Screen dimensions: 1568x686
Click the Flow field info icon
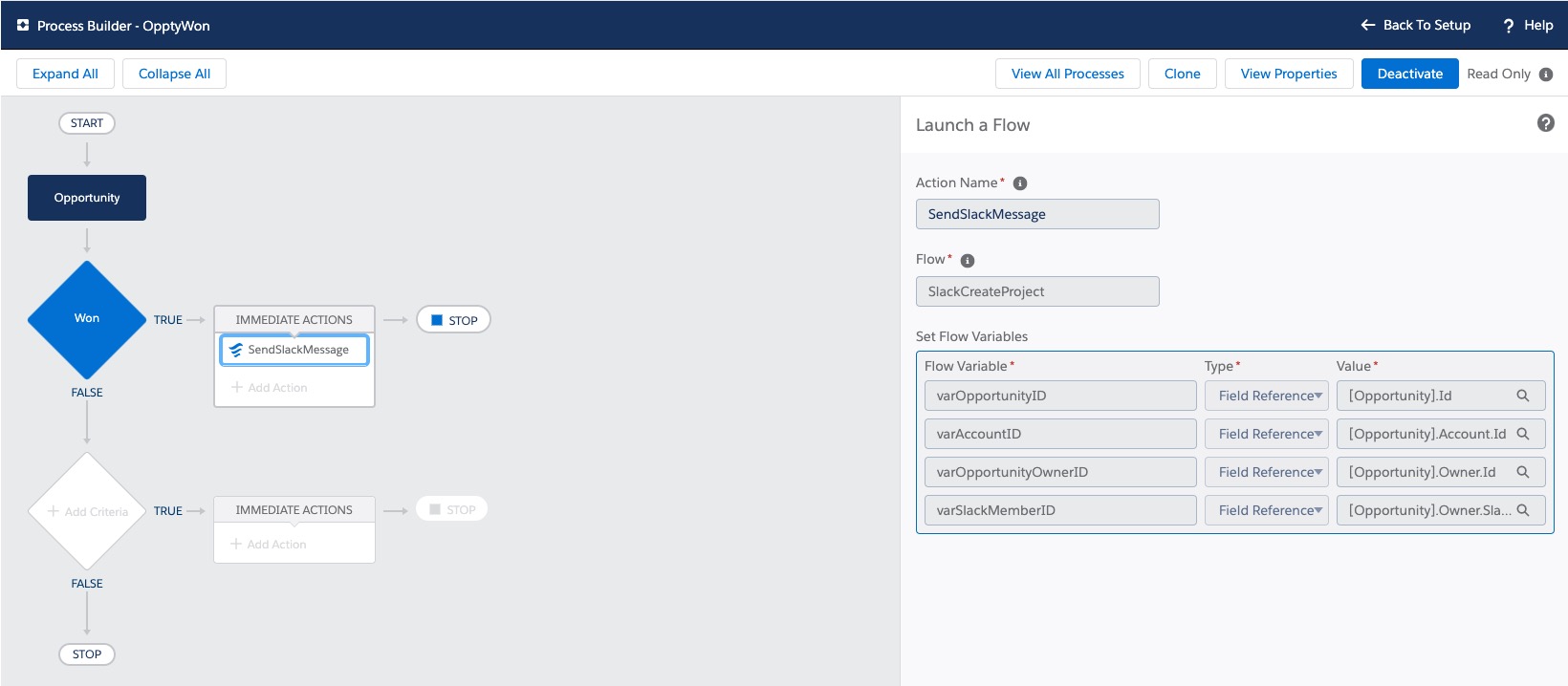[968, 261]
